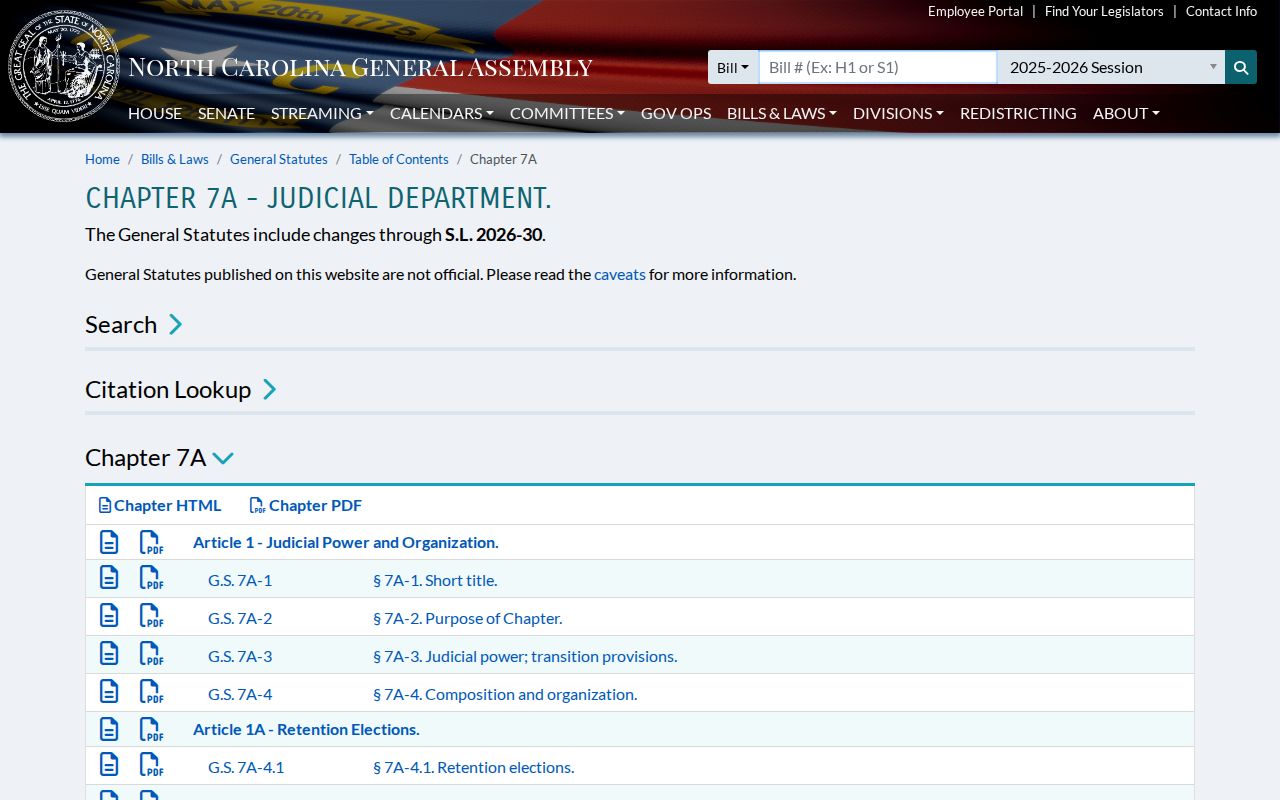1280x800 pixels.
Task: Open HTML icon for G.S. 7A-1 row
Action: point(109,578)
